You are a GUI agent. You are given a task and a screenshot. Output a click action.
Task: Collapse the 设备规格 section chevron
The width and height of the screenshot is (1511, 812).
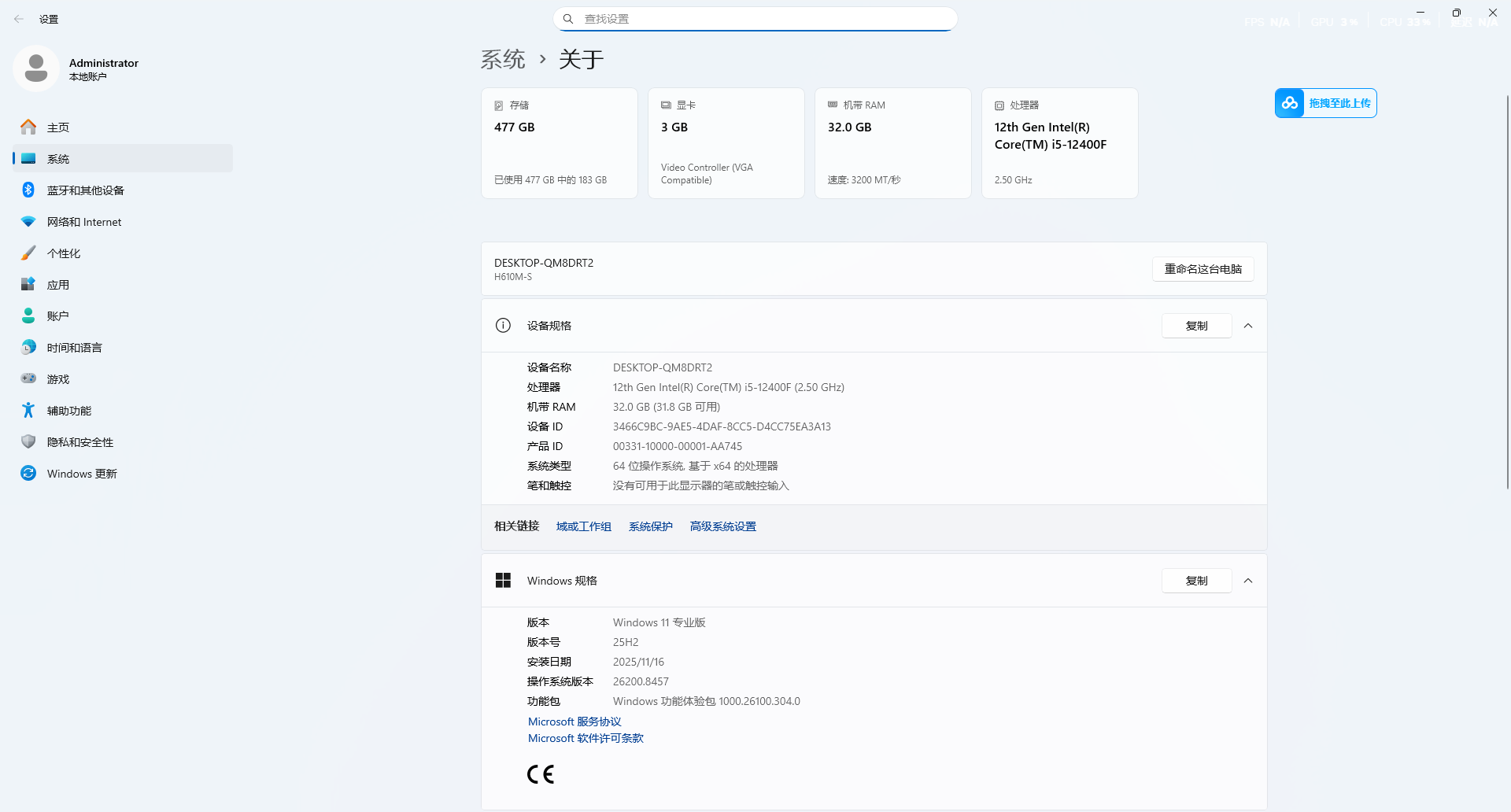tap(1248, 326)
